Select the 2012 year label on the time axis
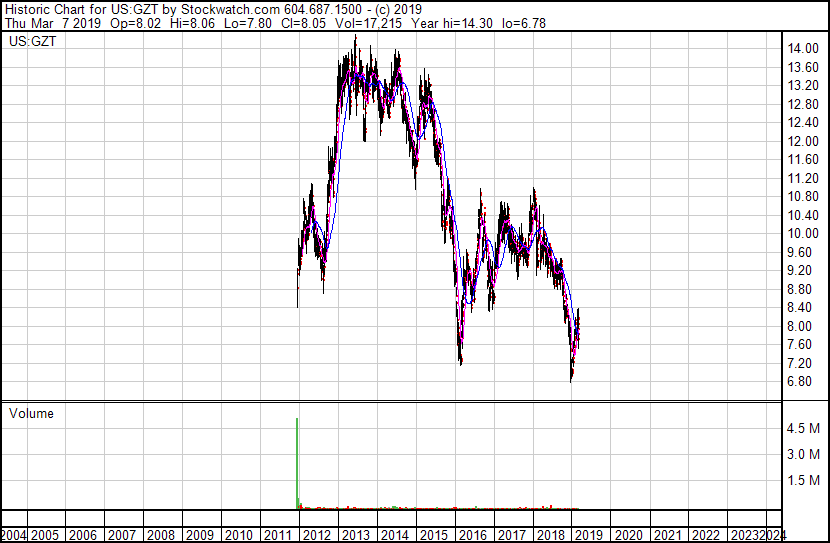The width and height of the screenshot is (830, 543). click(317, 535)
